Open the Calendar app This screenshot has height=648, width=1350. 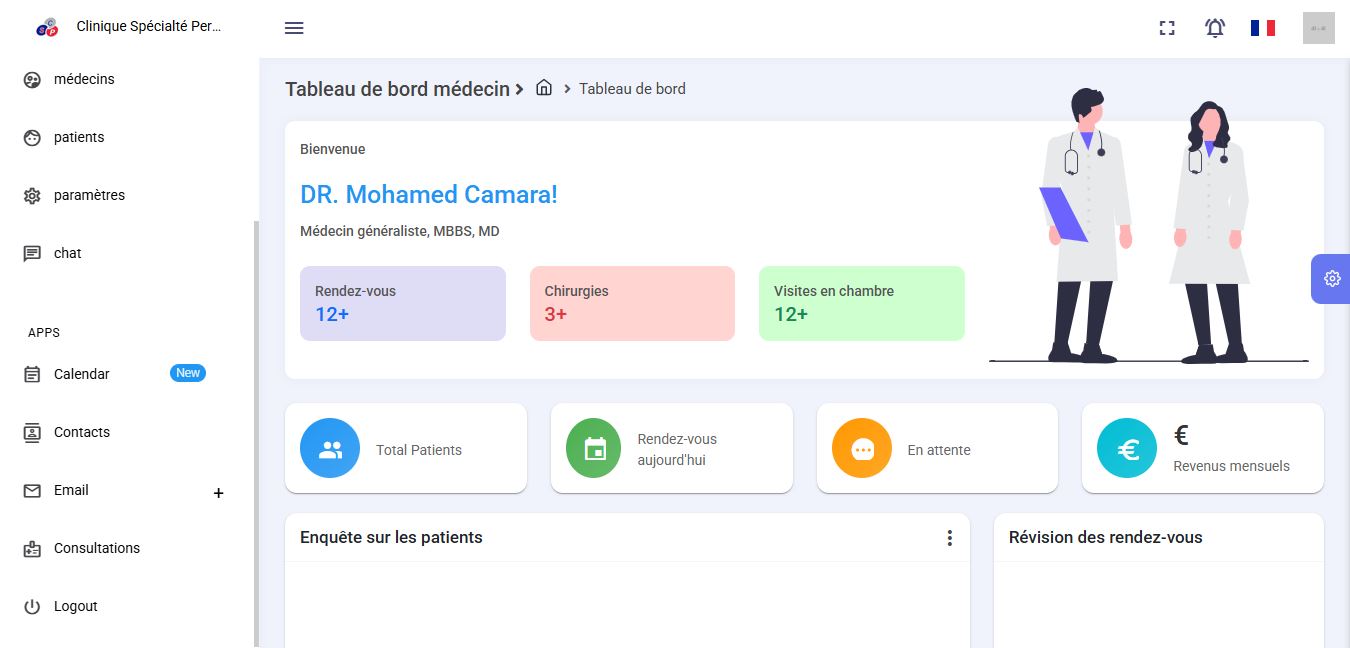coord(82,374)
